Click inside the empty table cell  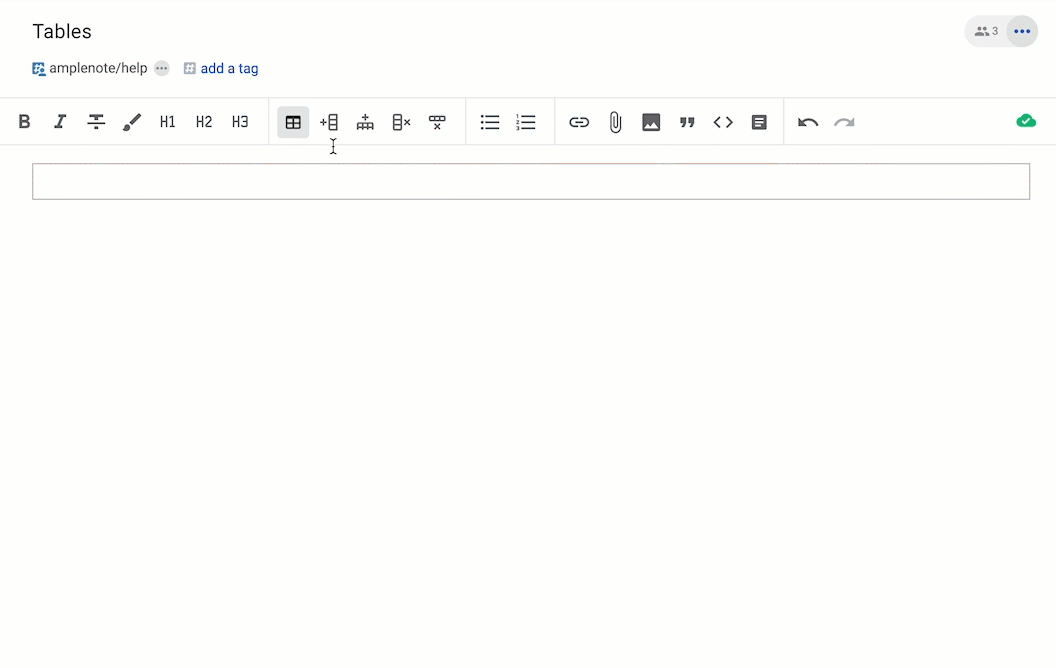(x=531, y=181)
